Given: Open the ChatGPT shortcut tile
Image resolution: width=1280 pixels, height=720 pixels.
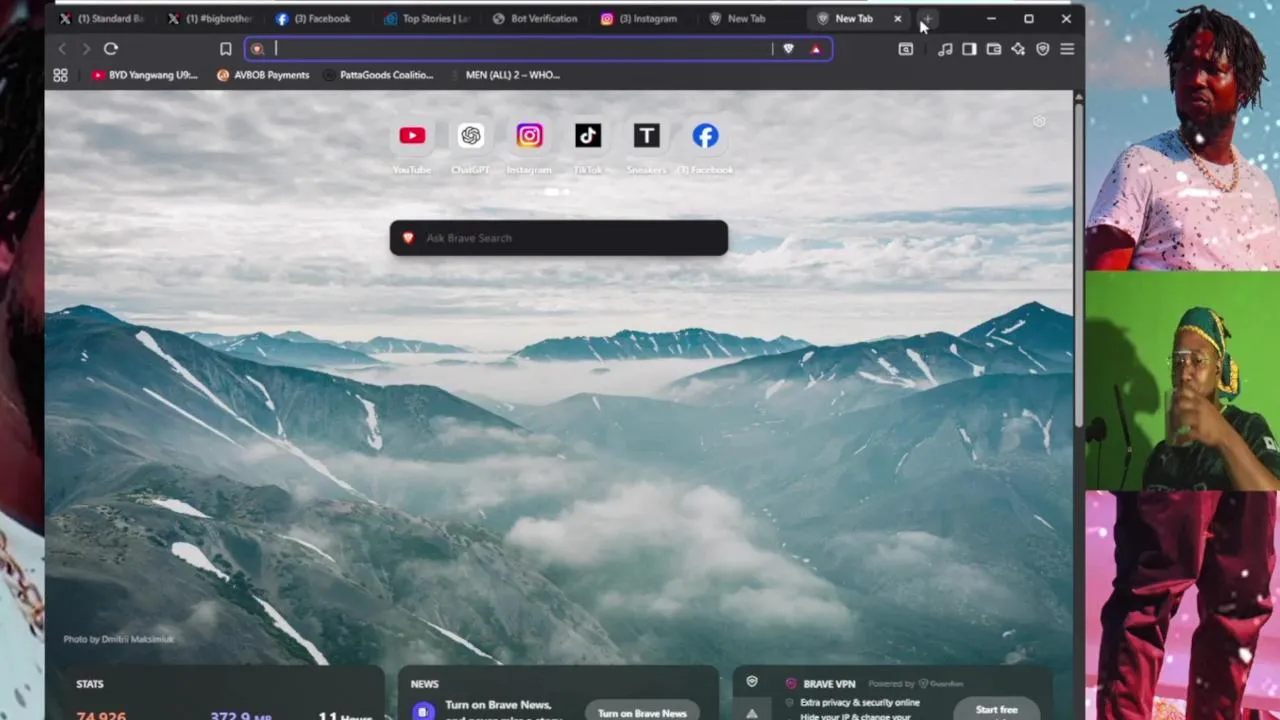Looking at the screenshot, I should (x=470, y=136).
